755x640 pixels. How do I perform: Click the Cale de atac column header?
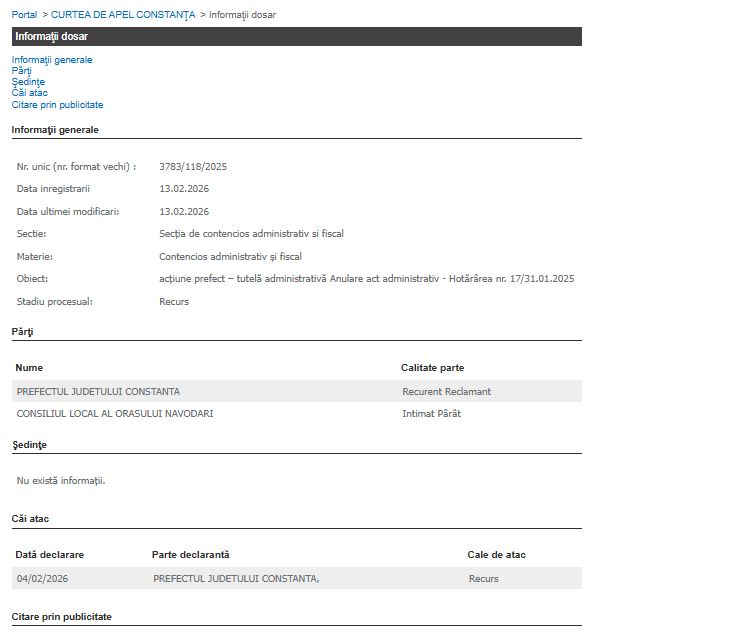tap(496, 555)
